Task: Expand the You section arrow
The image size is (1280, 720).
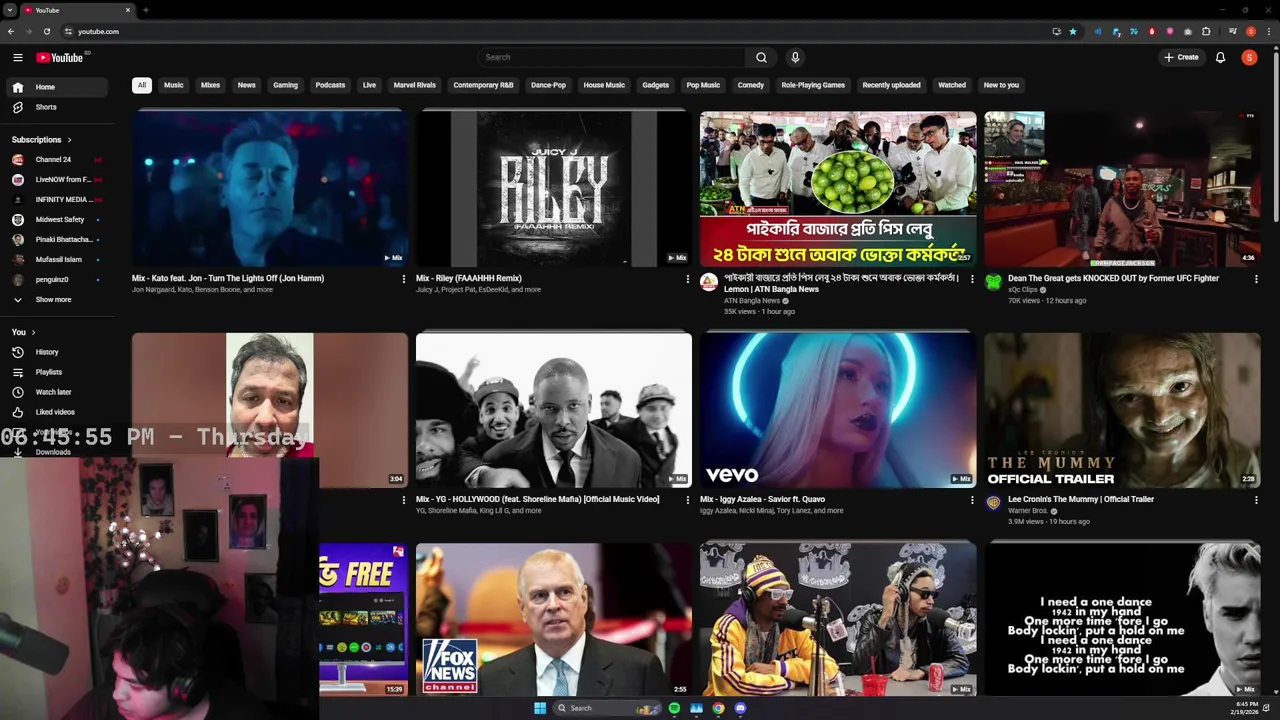Action: pyautogui.click(x=33, y=332)
